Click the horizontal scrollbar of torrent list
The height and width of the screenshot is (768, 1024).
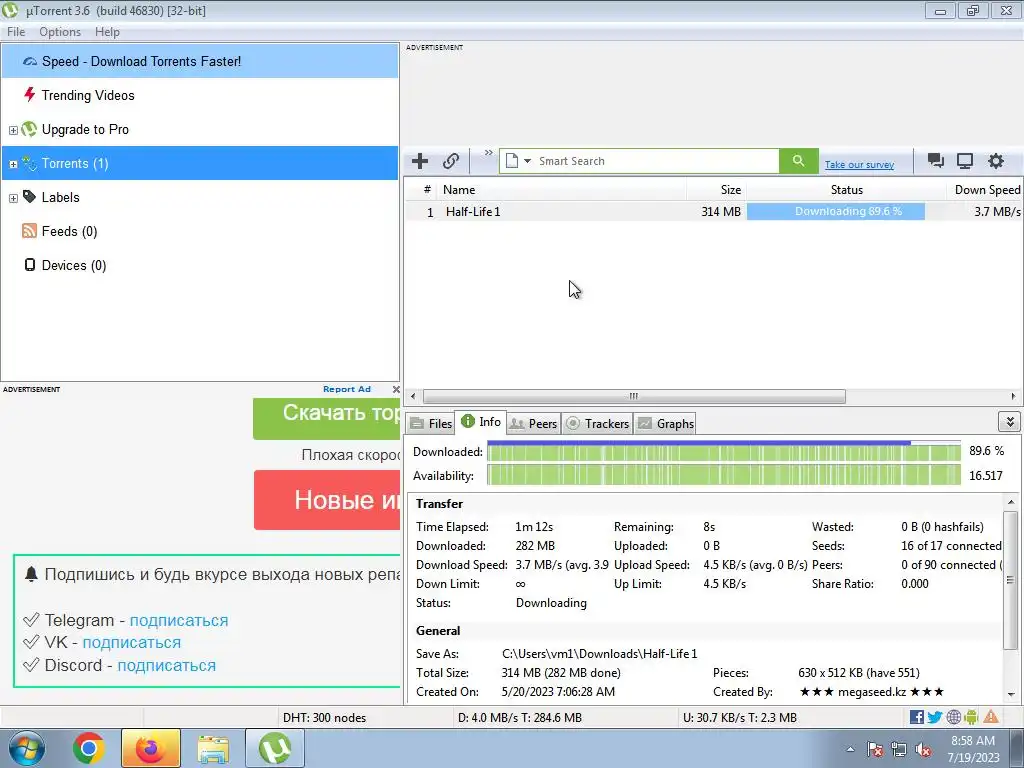click(x=633, y=396)
